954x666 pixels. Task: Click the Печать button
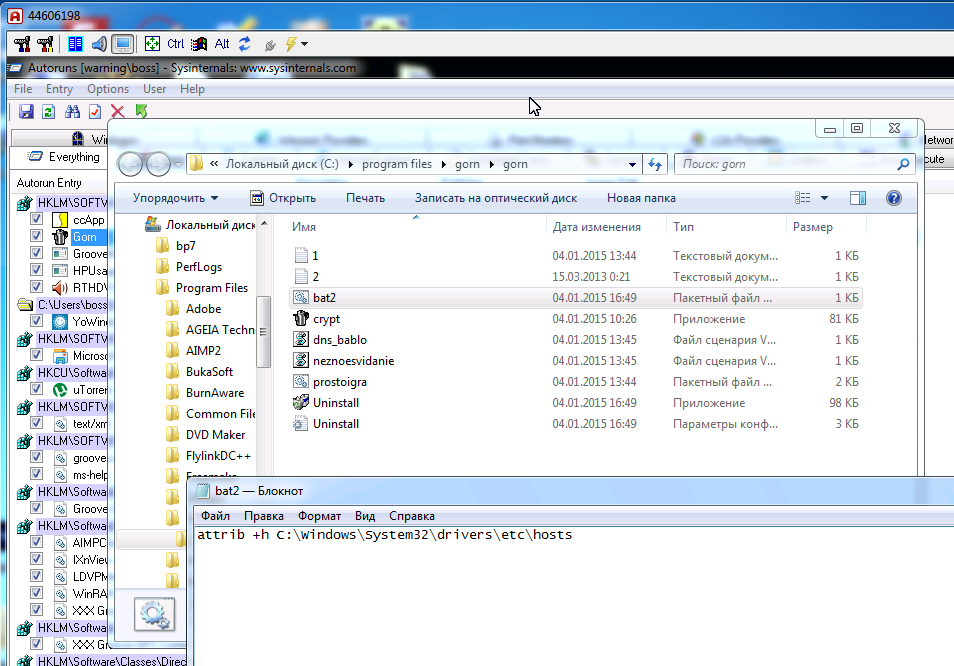366,198
